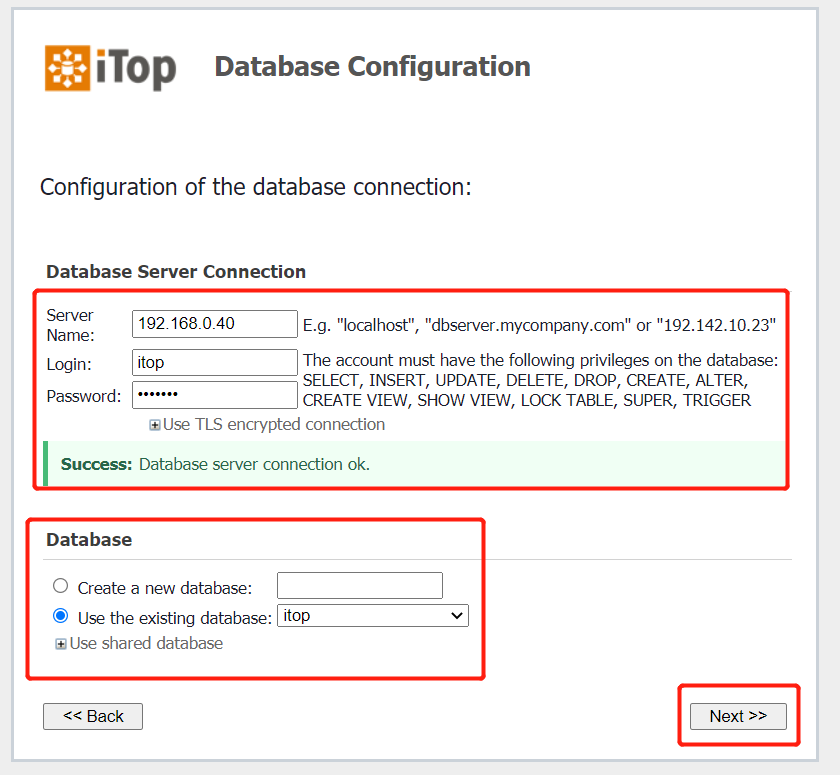The image size is (840, 775).
Task: Open the existing database dropdown showing itop
Action: (373, 616)
